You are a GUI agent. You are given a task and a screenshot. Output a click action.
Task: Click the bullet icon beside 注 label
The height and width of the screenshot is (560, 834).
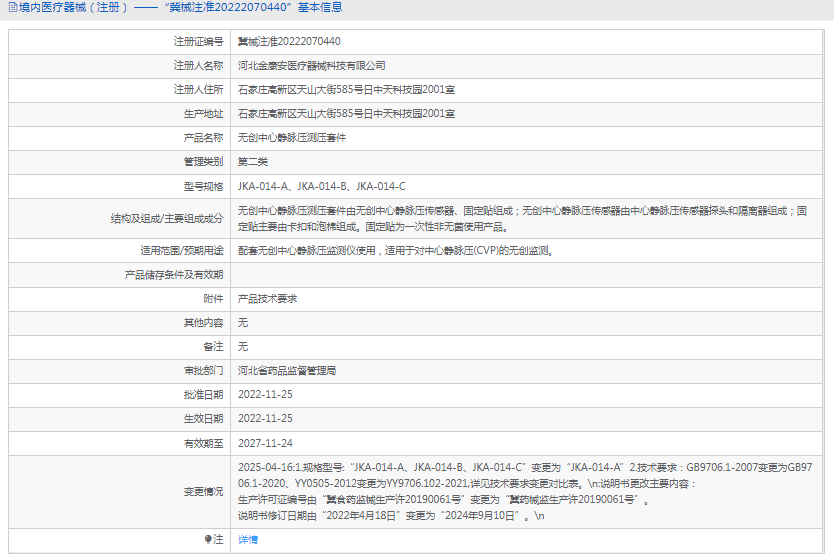[x=208, y=539]
